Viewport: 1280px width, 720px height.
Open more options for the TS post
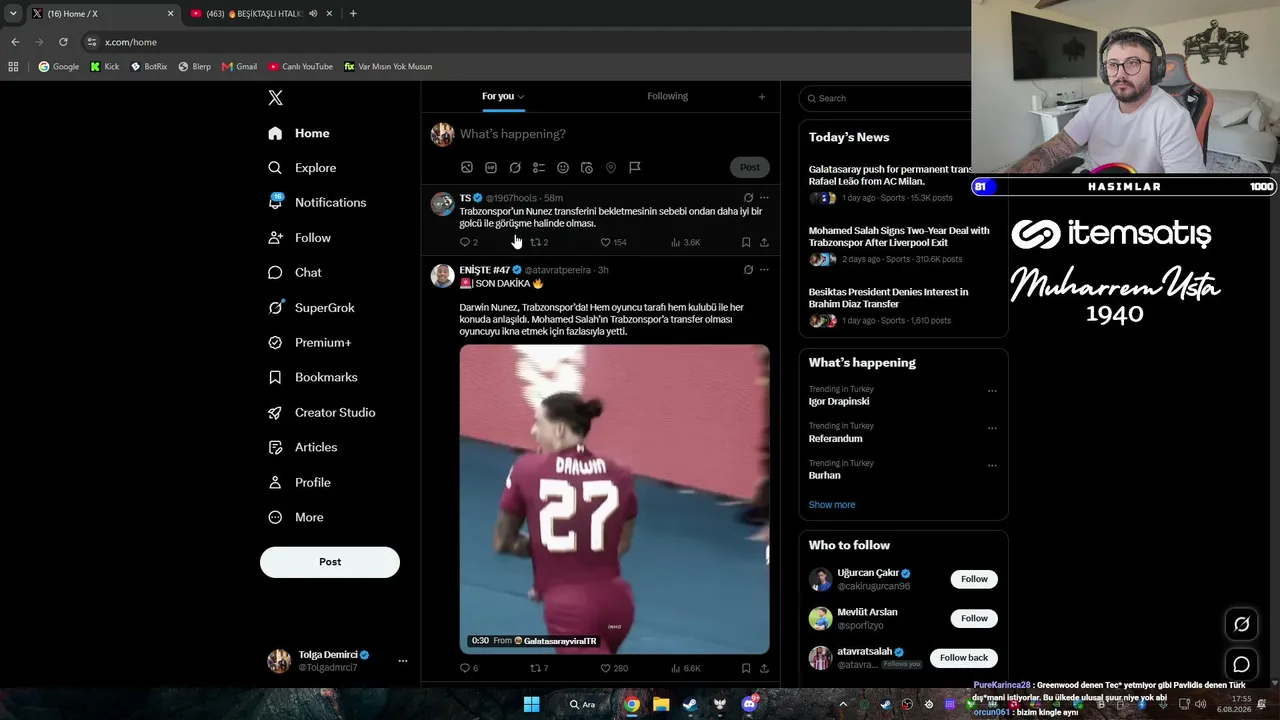click(x=764, y=198)
